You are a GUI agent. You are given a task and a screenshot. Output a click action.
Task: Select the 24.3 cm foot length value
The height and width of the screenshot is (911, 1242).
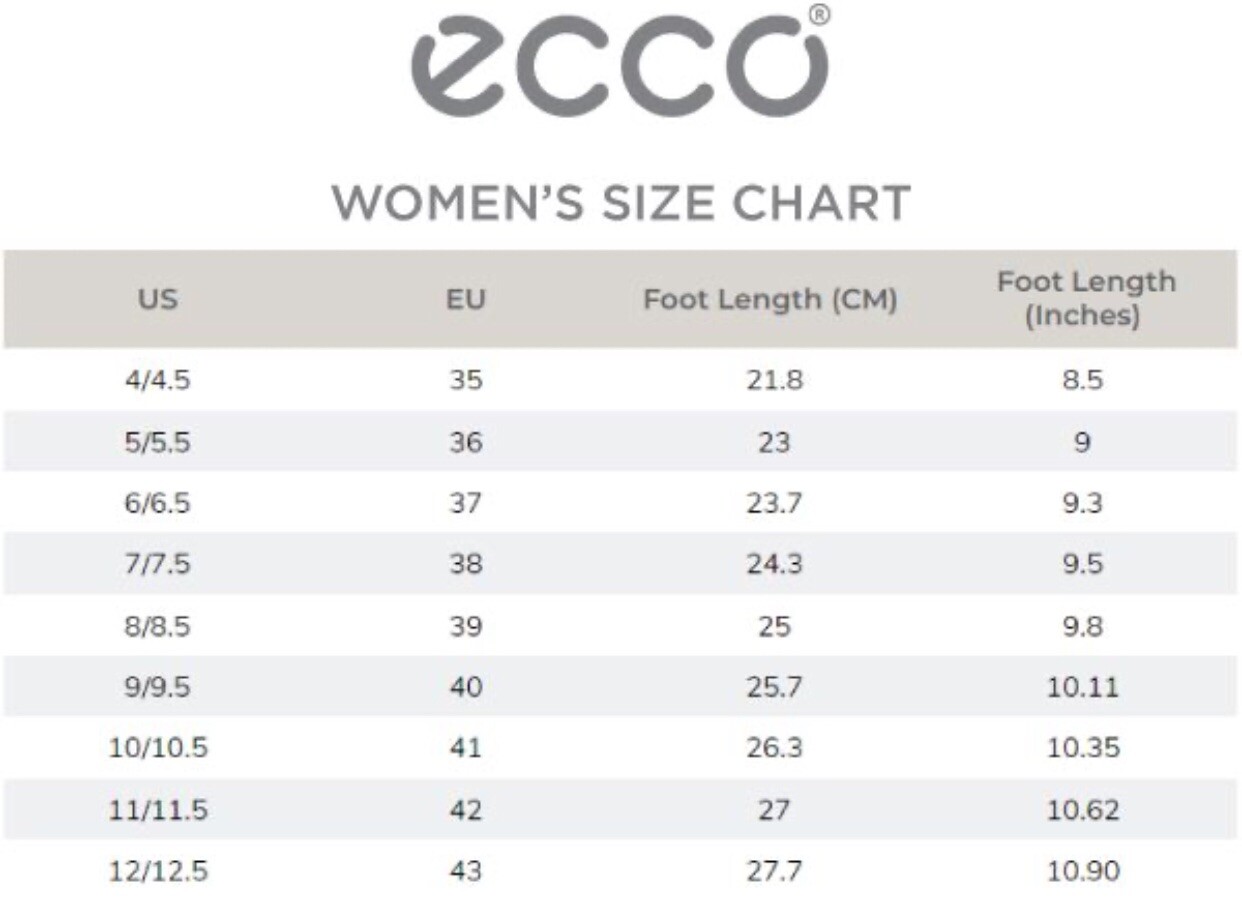point(774,564)
